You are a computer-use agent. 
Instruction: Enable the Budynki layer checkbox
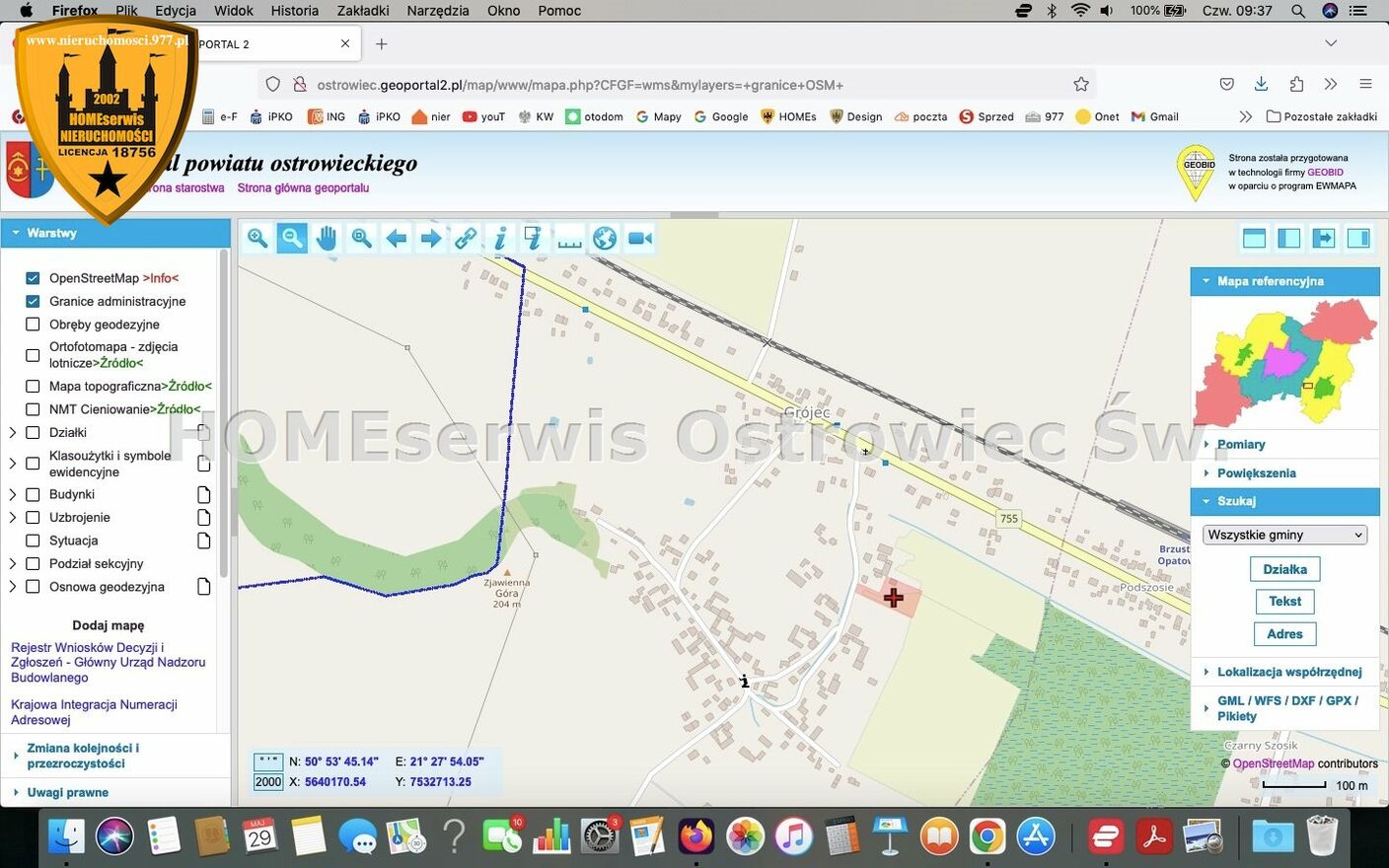point(33,494)
